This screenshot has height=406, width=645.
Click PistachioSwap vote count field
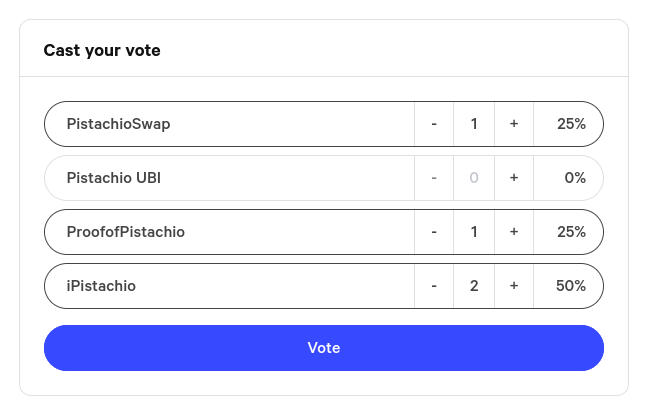(474, 124)
